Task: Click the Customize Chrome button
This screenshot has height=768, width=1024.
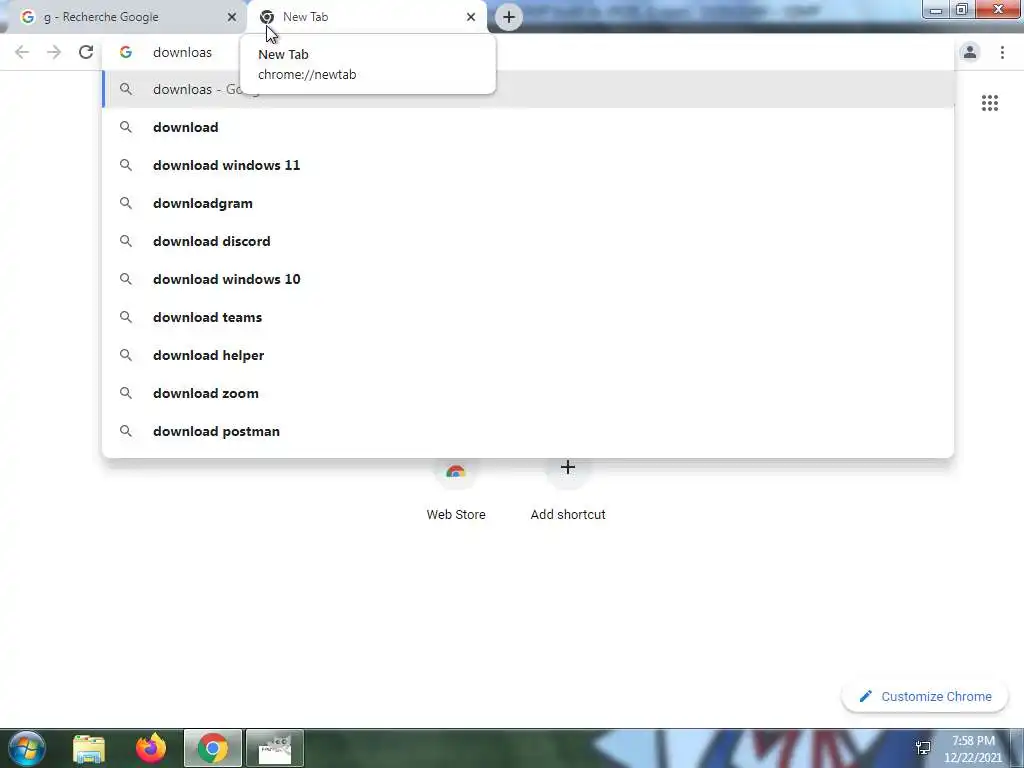Action: pyautogui.click(x=925, y=696)
